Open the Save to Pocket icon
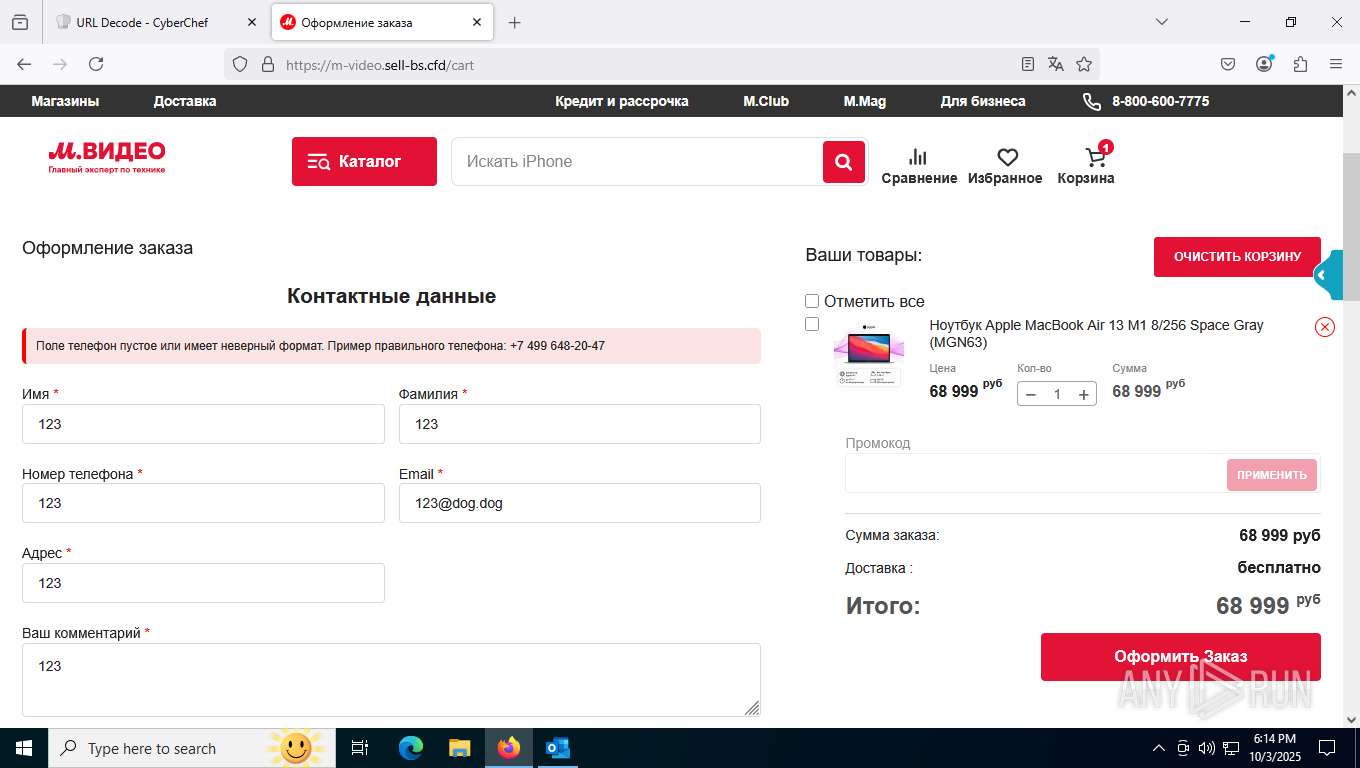This screenshot has height=768, width=1360. coord(1228,64)
